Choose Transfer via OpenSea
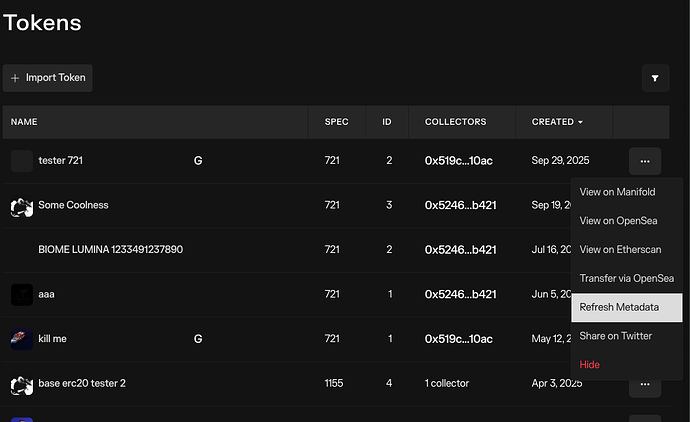This screenshot has width=690, height=422. (x=626, y=278)
